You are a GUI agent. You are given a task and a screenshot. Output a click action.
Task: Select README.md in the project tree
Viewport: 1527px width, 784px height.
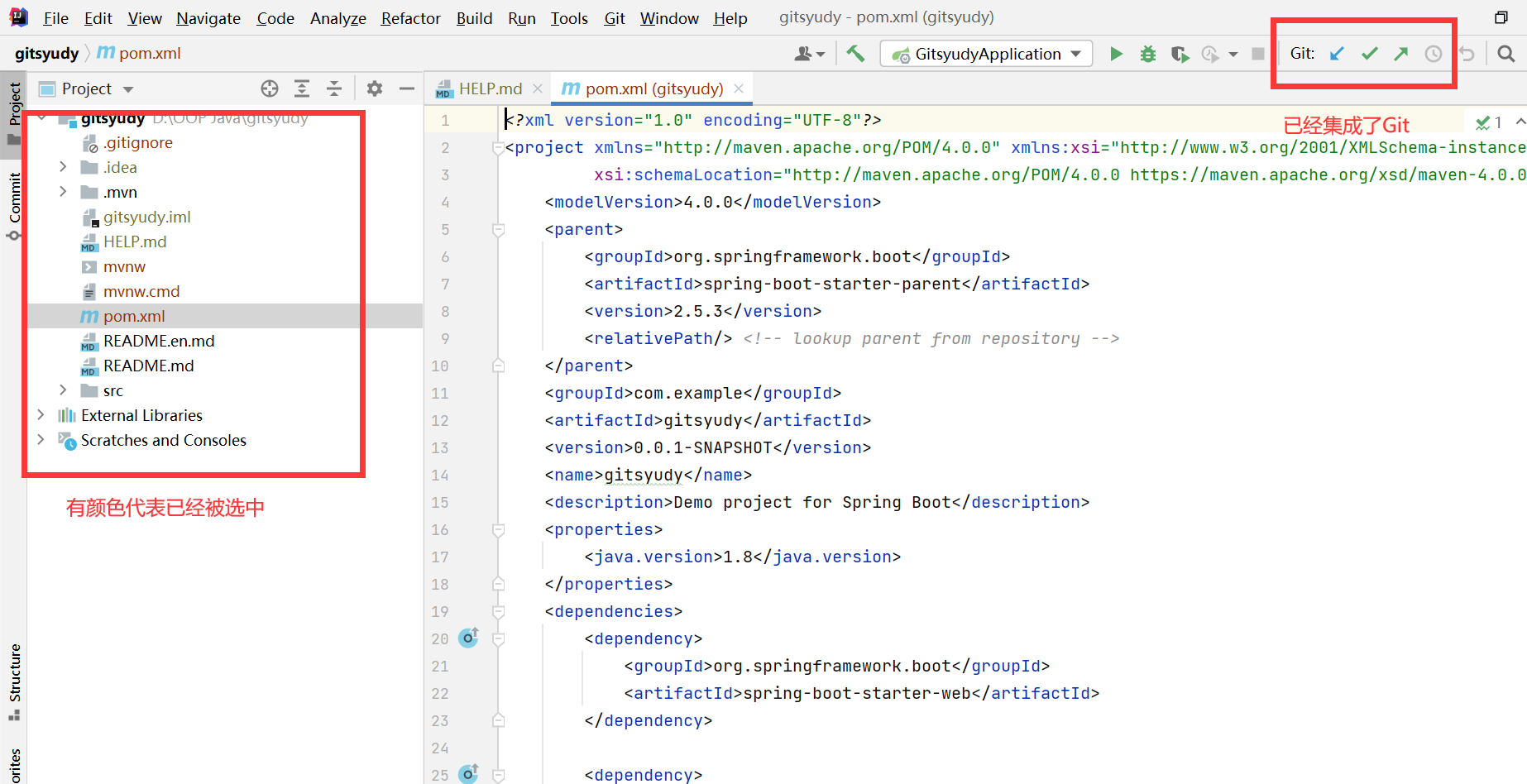pos(148,366)
